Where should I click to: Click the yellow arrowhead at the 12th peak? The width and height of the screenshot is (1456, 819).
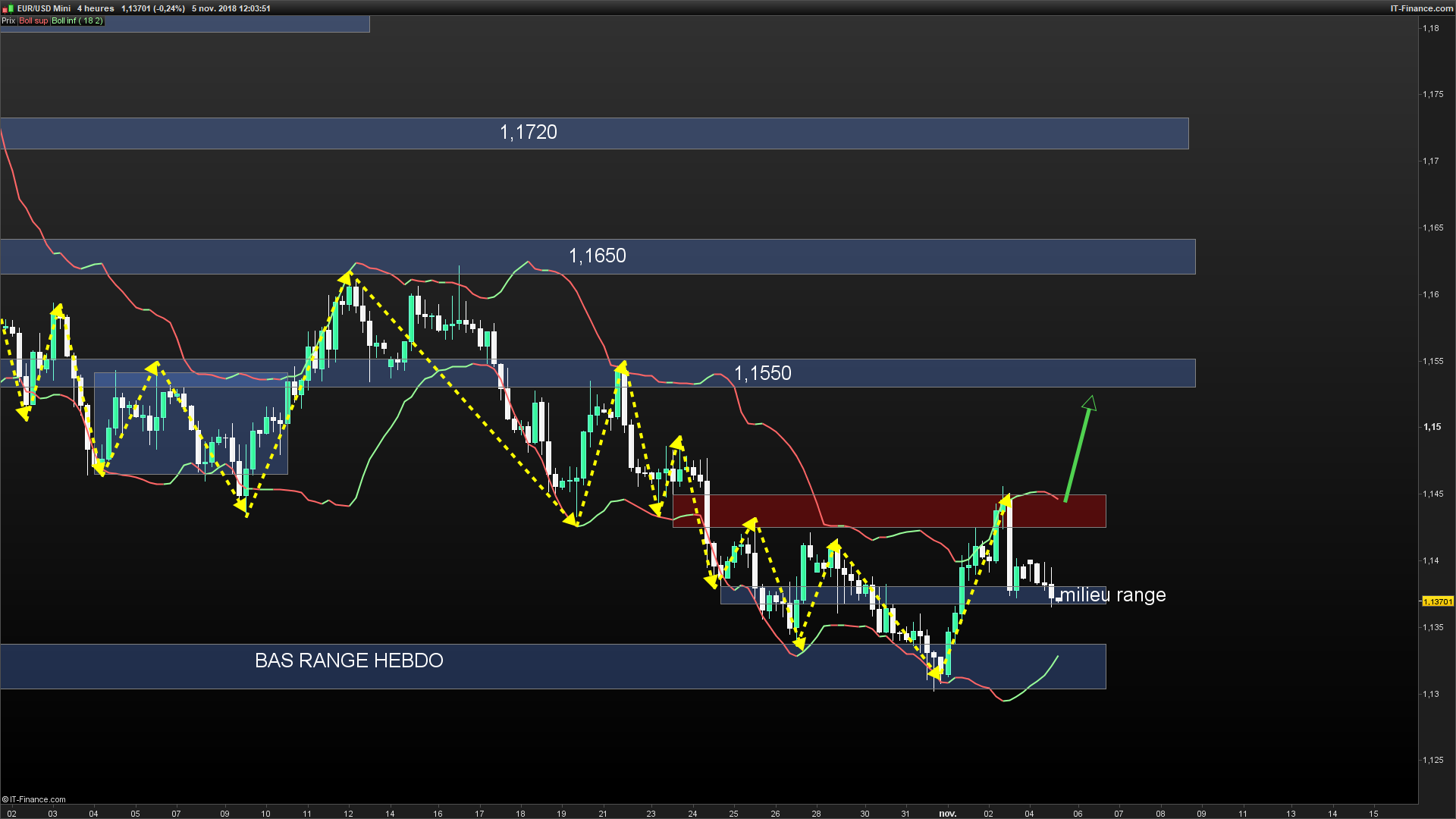(346, 276)
